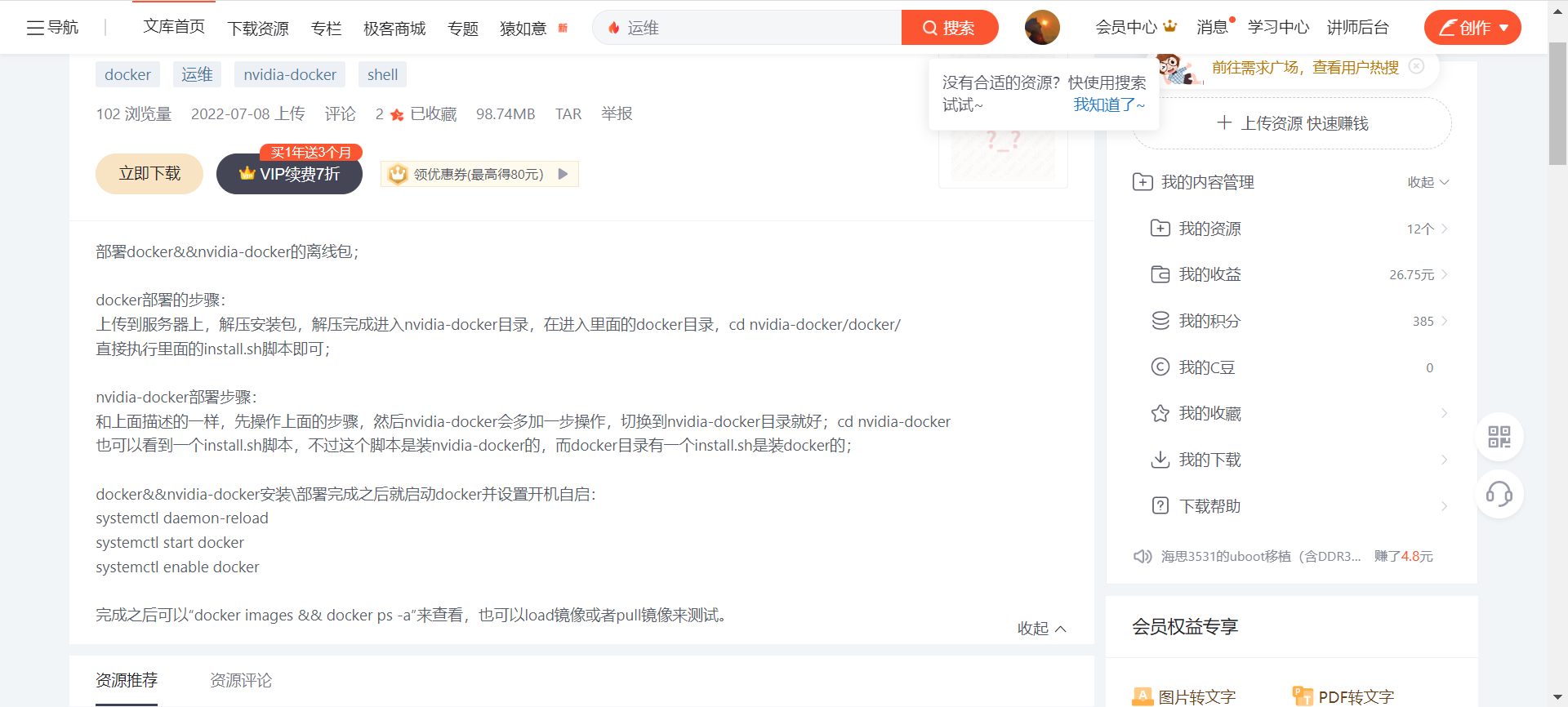Expand the 我的下载 row chevron
This screenshot has height=707, width=1568.
pyautogui.click(x=1445, y=460)
